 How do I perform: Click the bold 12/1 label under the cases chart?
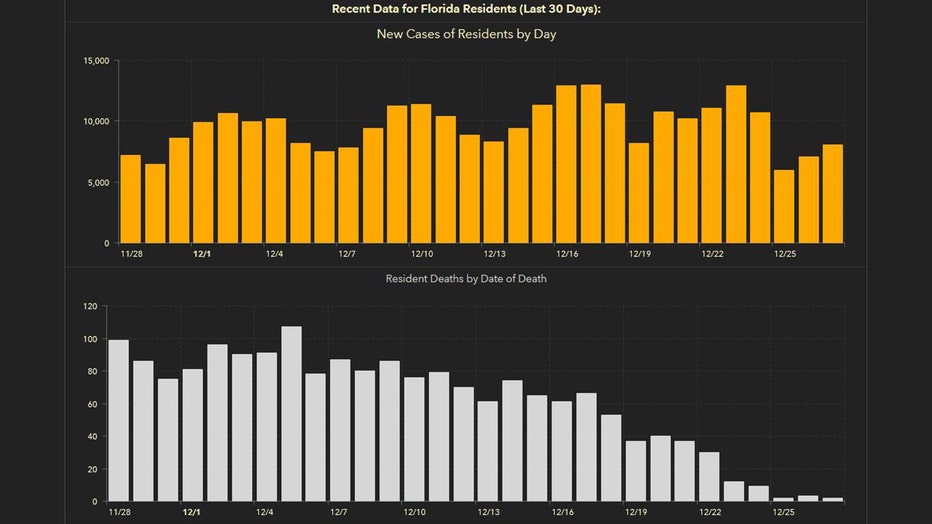coord(202,254)
